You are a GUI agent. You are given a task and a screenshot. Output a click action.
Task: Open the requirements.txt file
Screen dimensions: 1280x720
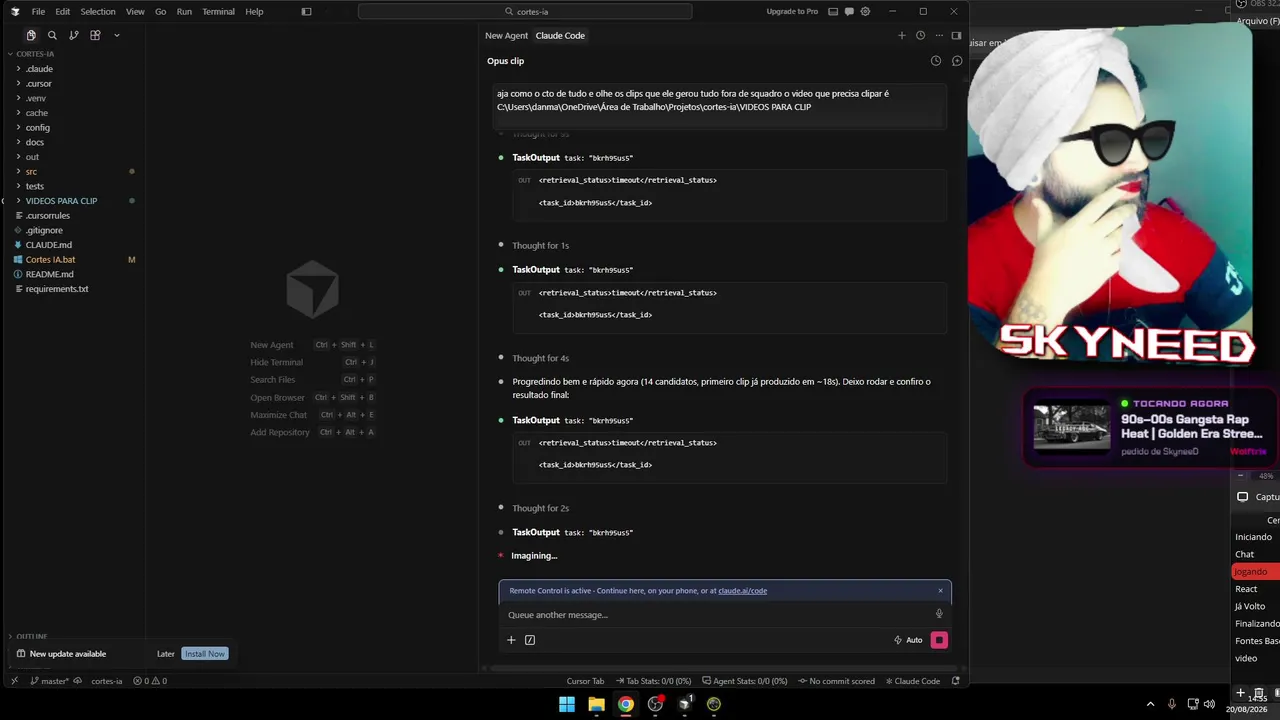(57, 289)
